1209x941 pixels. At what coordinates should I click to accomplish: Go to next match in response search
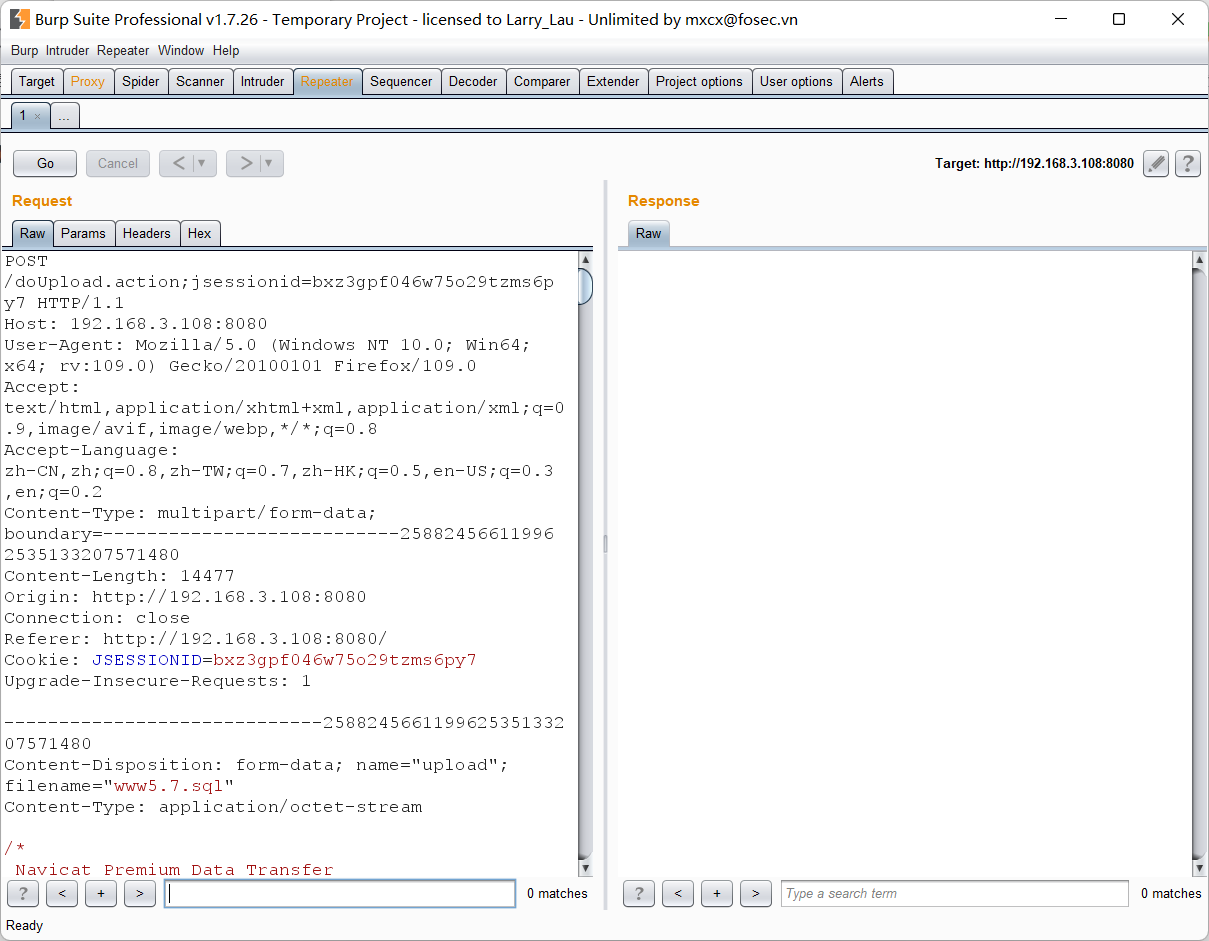[756, 893]
